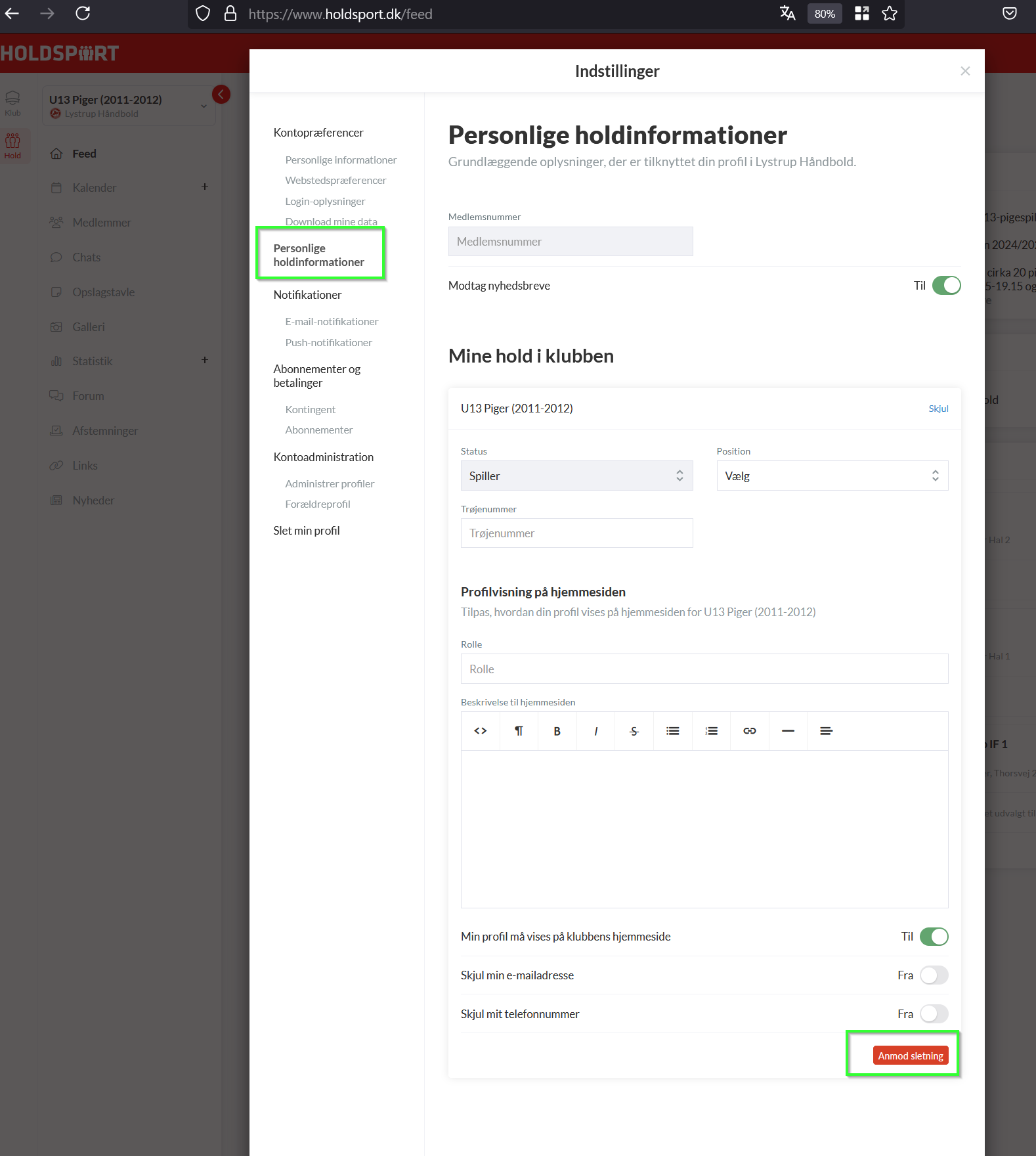The width and height of the screenshot is (1036, 1156).
Task: Open Personlige informationer settings
Action: pyautogui.click(x=341, y=160)
